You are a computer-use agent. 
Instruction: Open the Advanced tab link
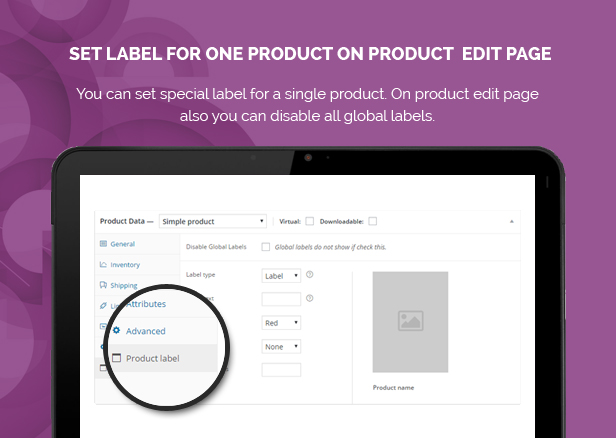point(145,331)
